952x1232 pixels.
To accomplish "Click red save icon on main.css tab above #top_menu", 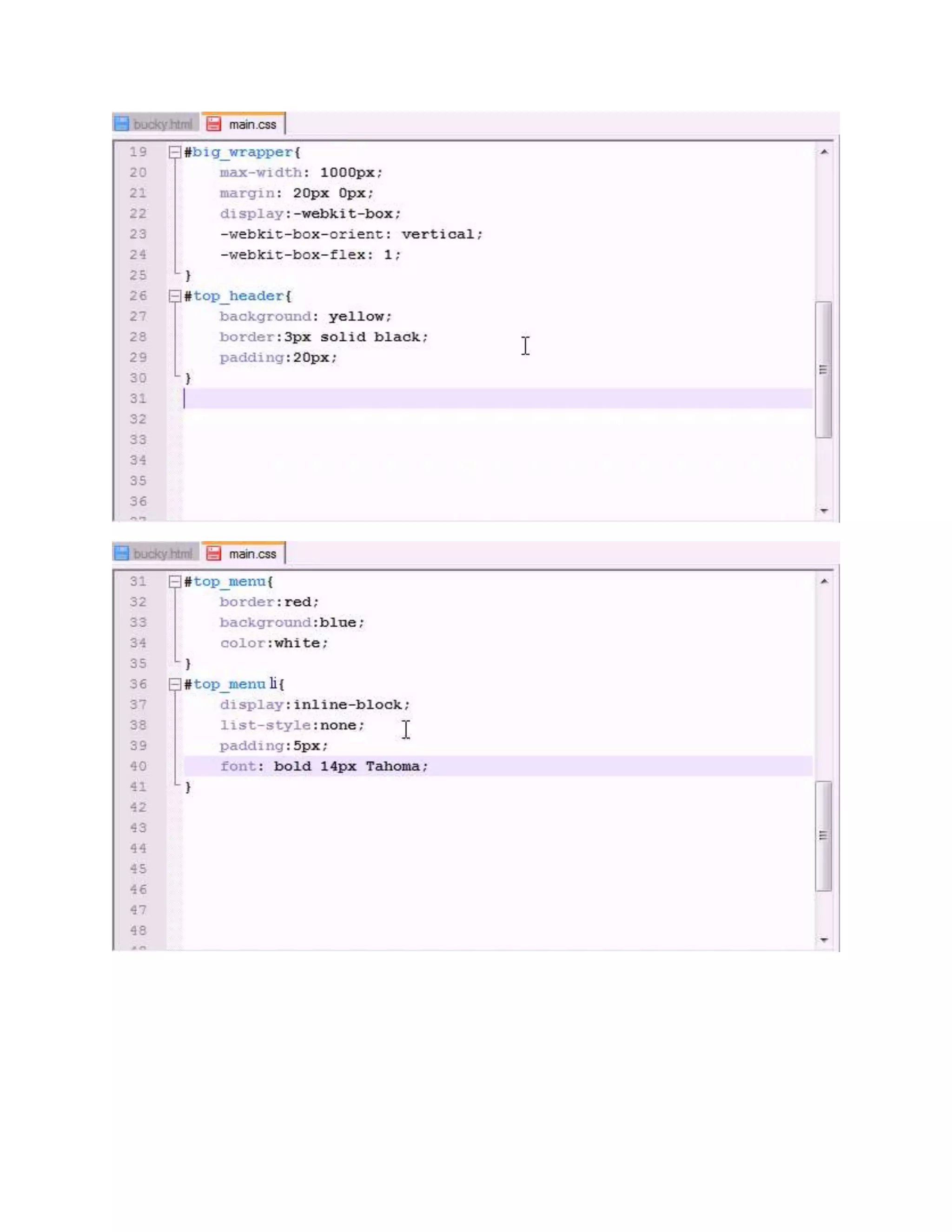I will [214, 553].
